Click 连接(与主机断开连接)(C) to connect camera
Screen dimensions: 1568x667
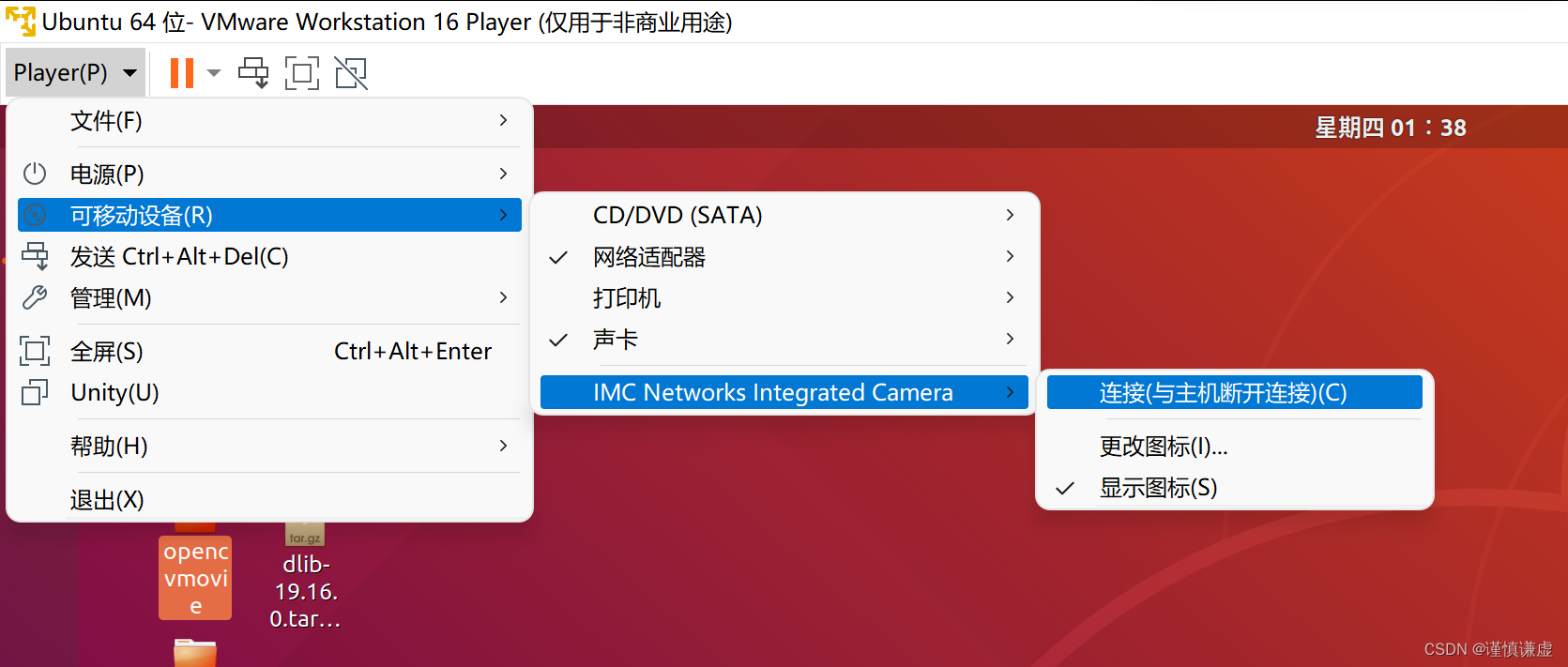pos(1235,392)
